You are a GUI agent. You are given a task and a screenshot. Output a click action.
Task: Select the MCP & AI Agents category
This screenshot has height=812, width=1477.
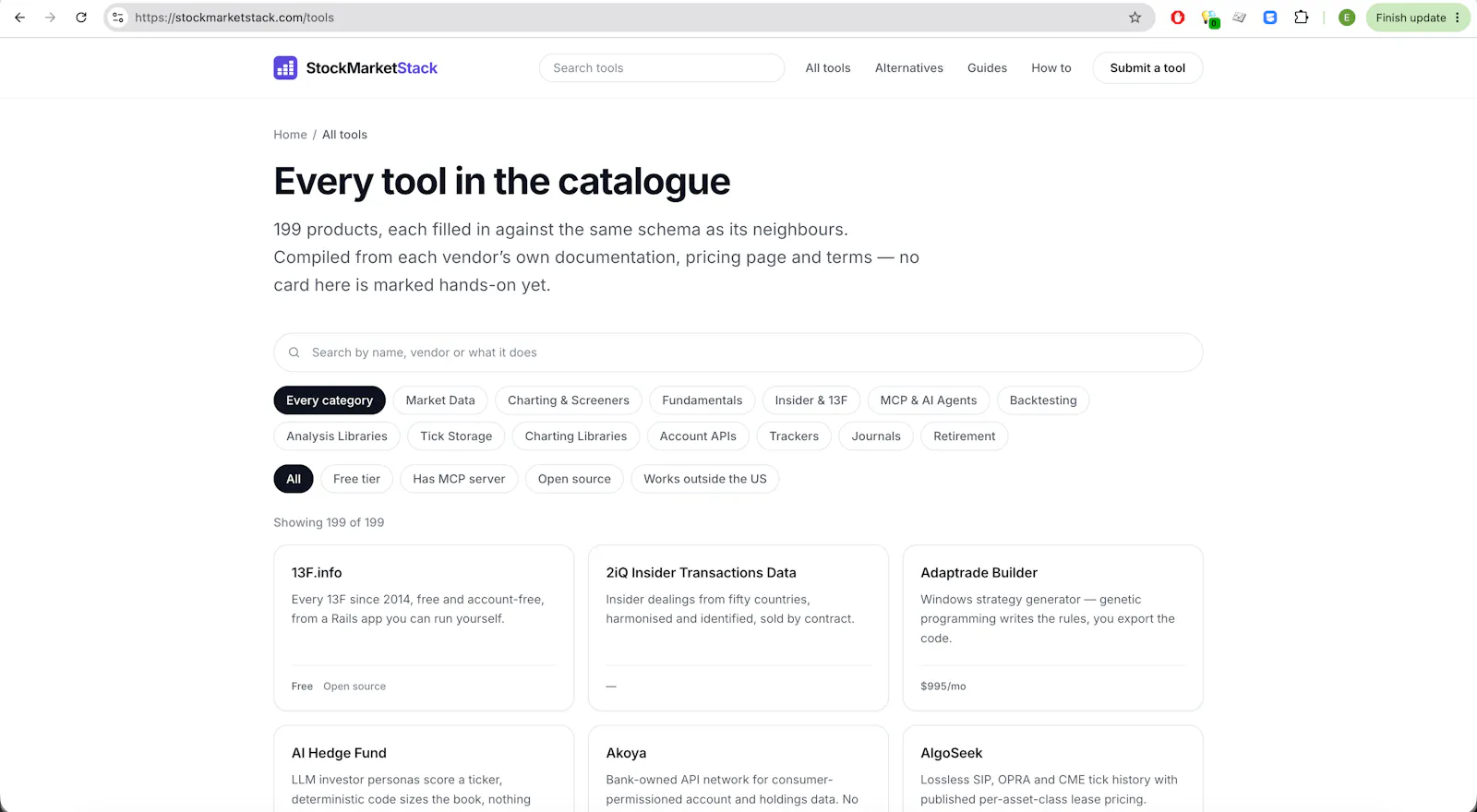(929, 400)
